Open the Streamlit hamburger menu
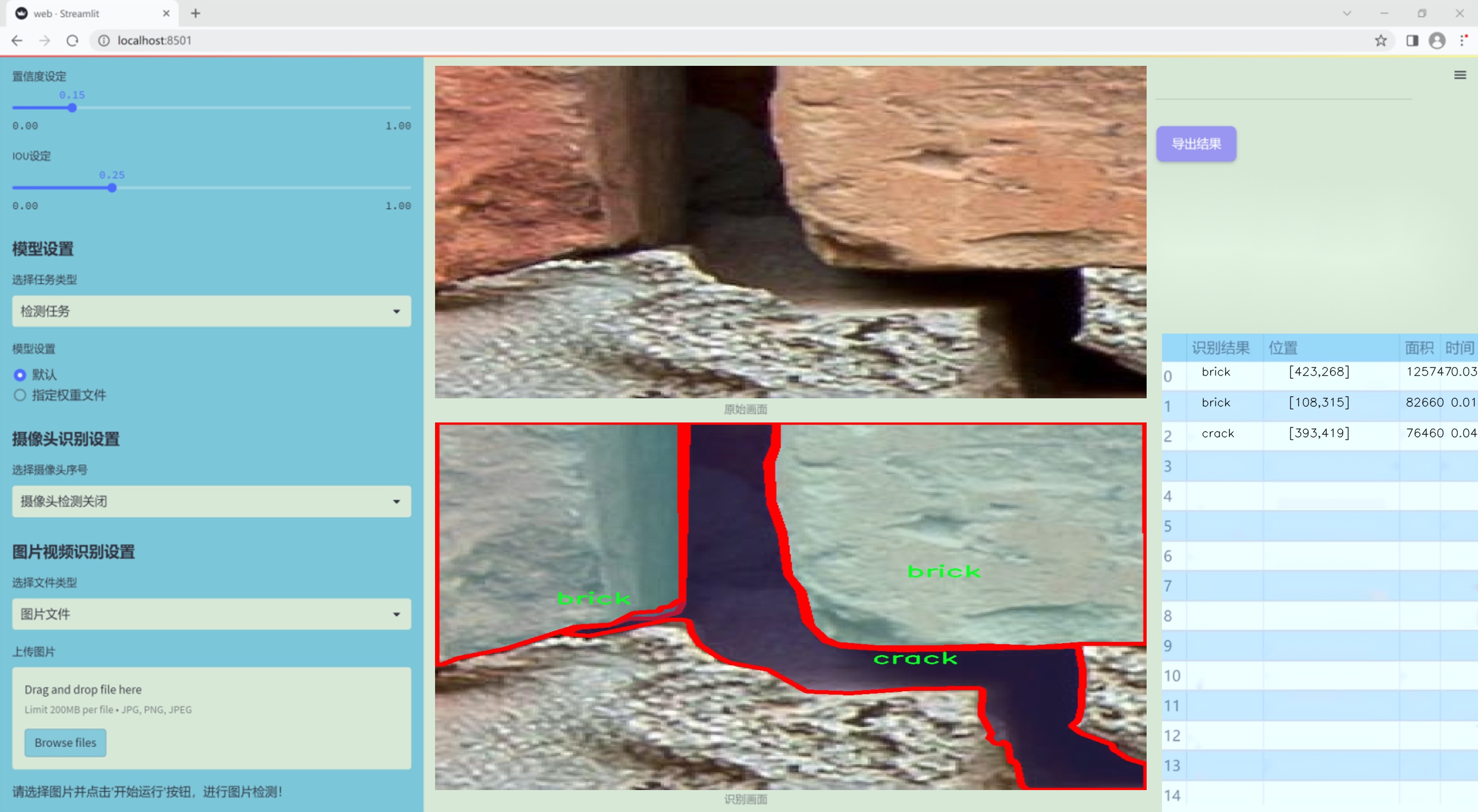 (1460, 75)
